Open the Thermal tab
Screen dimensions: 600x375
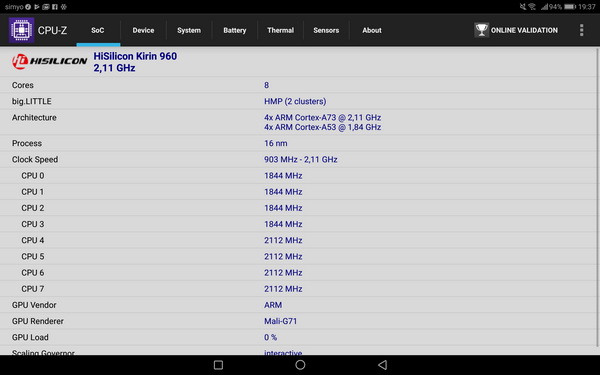click(x=280, y=30)
